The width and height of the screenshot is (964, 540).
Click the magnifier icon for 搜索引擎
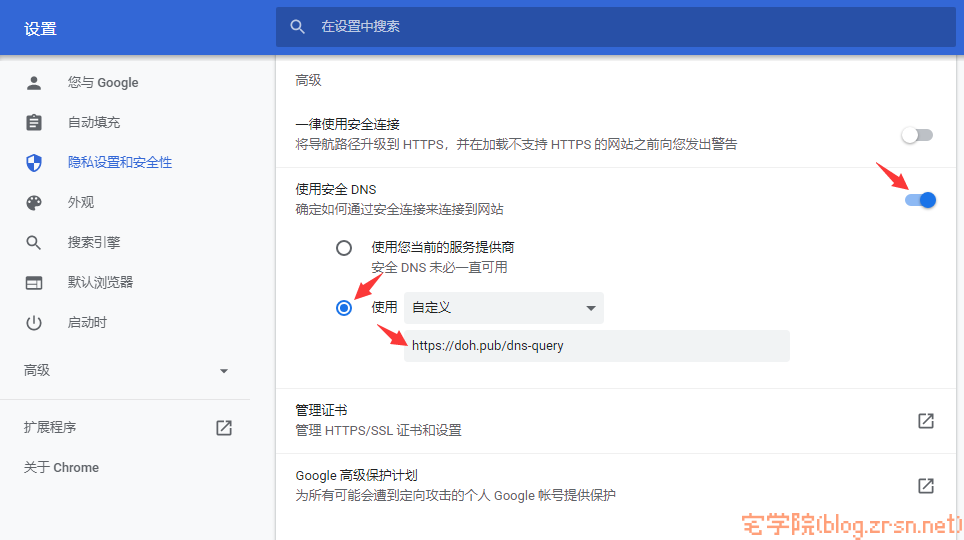[x=34, y=243]
